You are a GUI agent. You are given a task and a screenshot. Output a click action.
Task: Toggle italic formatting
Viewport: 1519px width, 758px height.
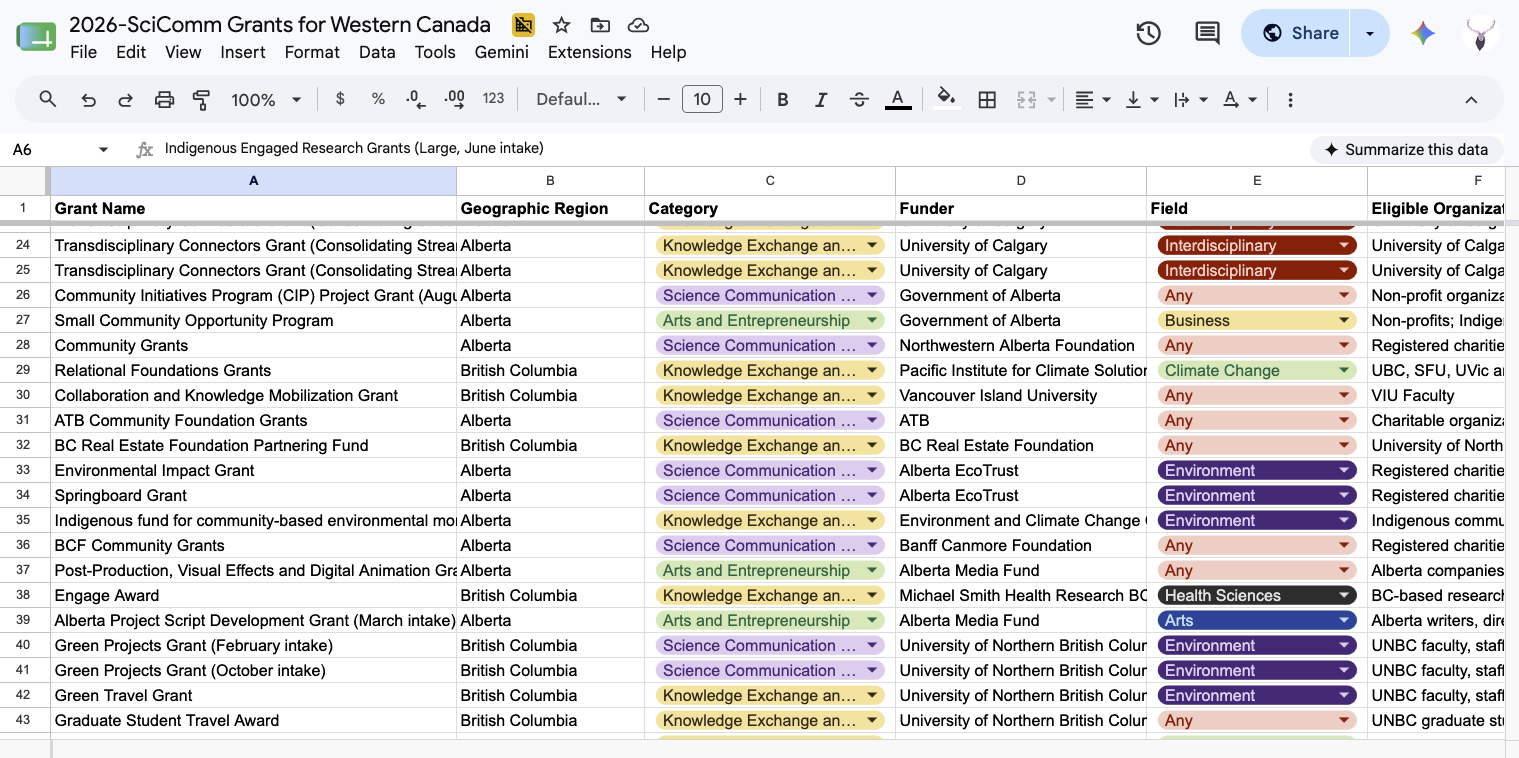pyautogui.click(x=821, y=99)
